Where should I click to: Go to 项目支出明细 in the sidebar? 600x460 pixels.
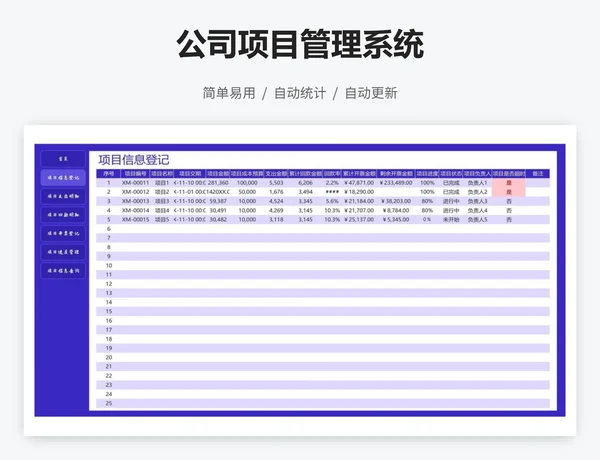[x=63, y=196]
